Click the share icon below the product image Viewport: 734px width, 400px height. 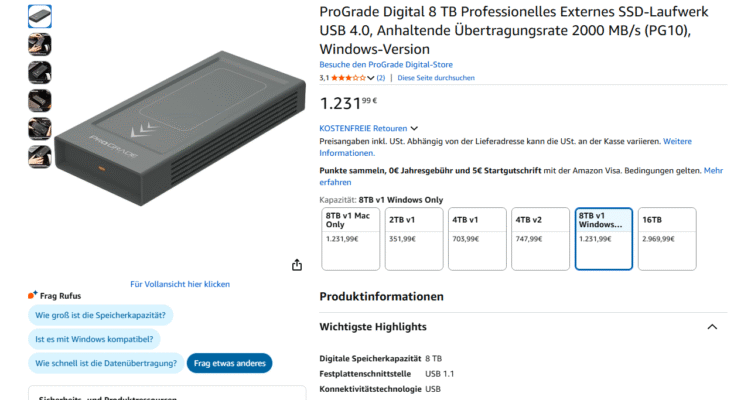pos(297,265)
